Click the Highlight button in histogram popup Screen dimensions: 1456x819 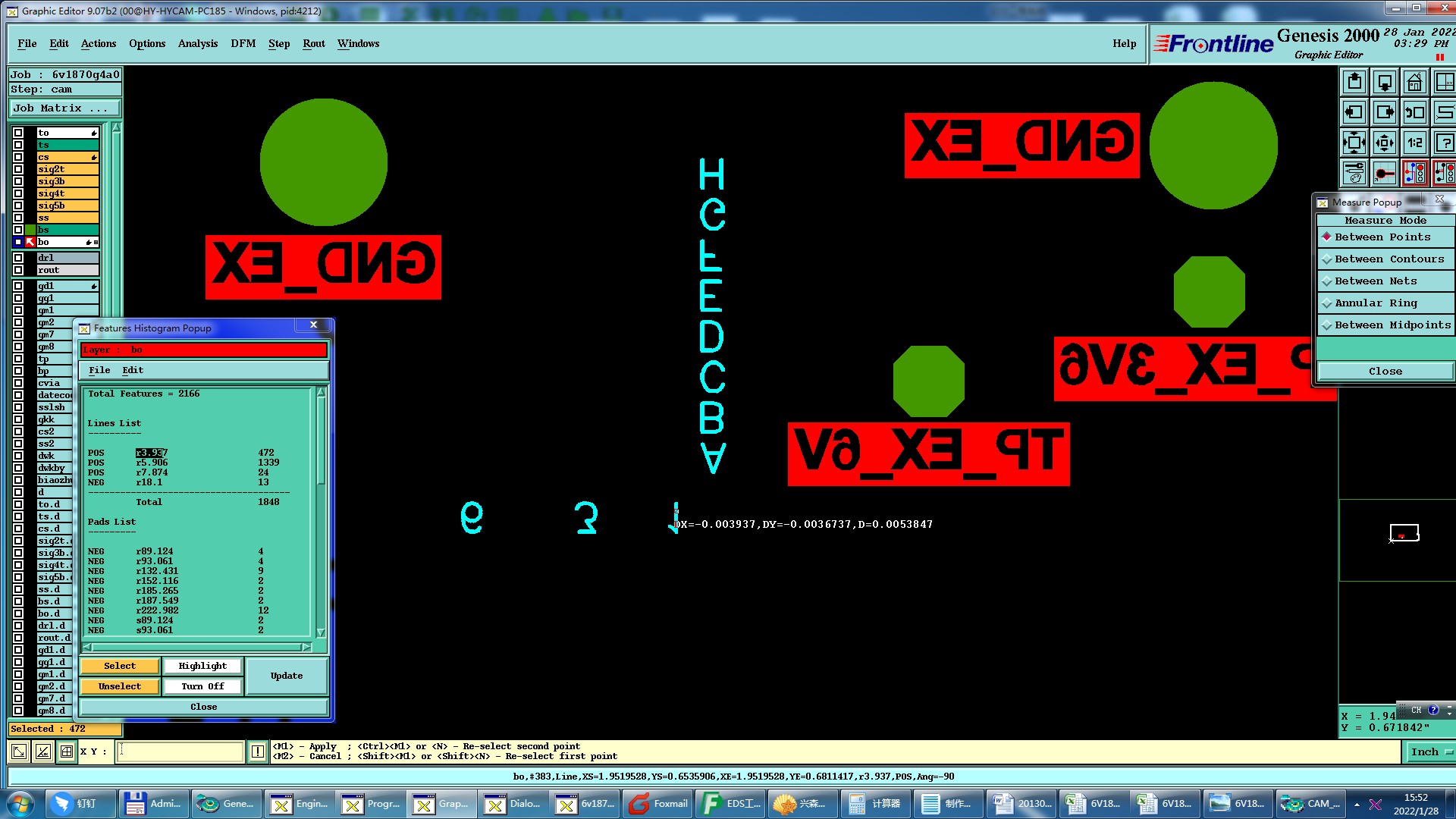[202, 666]
